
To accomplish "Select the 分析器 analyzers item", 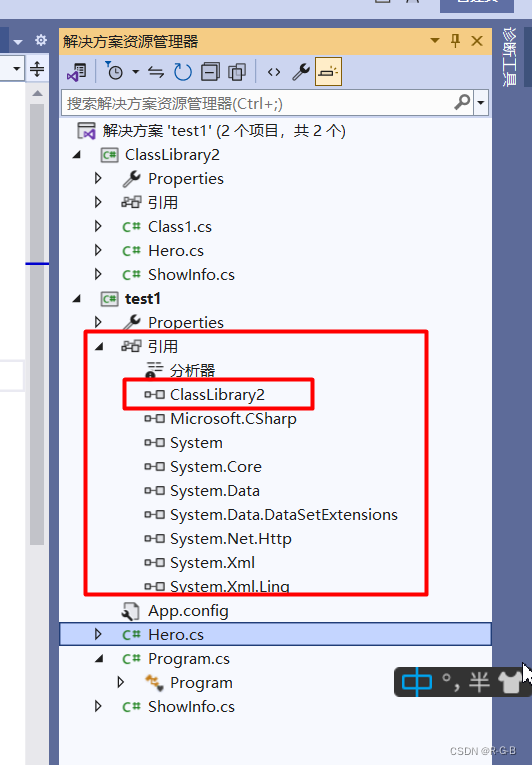I will (x=192, y=370).
